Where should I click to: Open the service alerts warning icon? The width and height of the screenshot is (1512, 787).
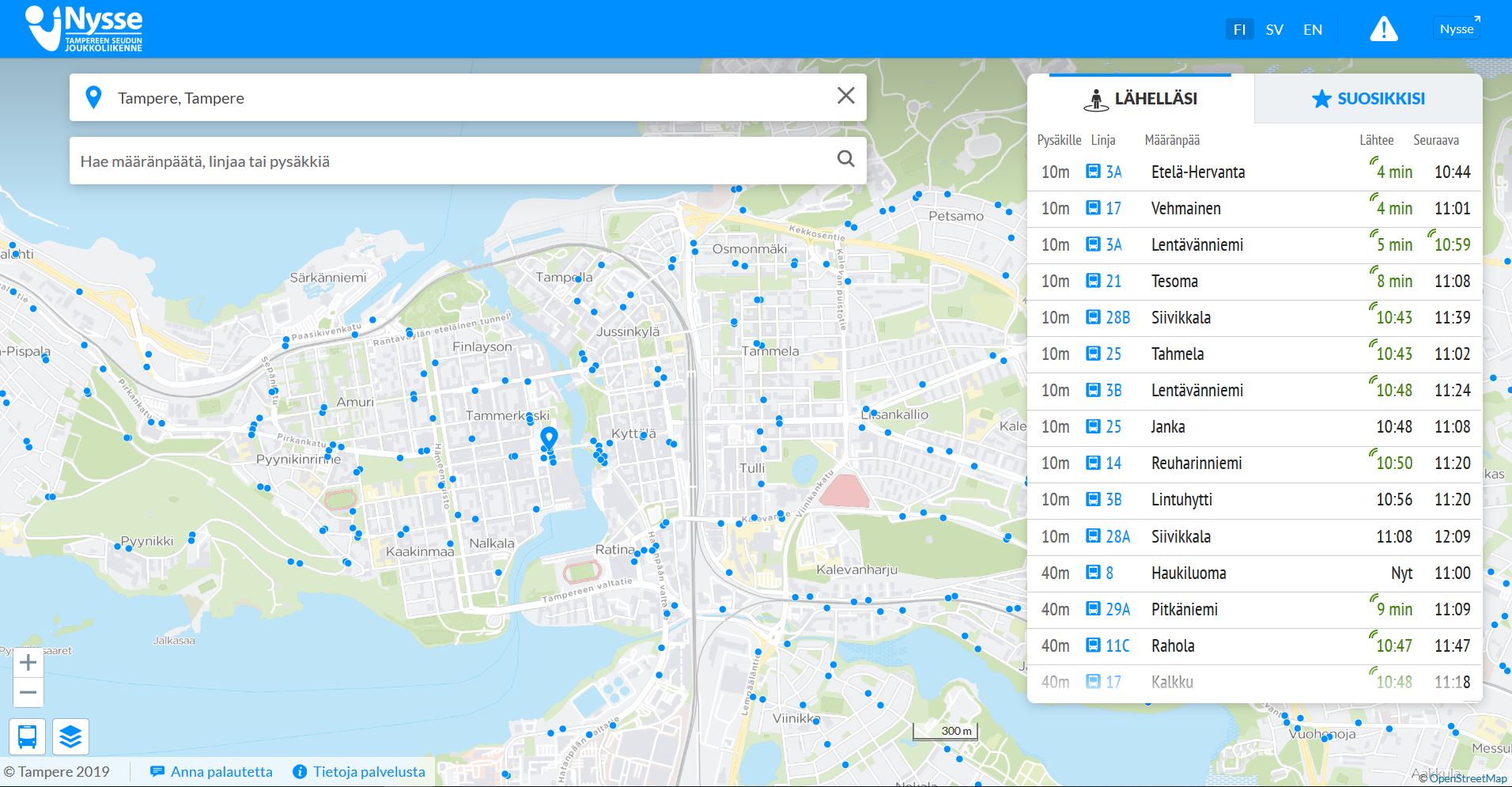[x=1383, y=30]
